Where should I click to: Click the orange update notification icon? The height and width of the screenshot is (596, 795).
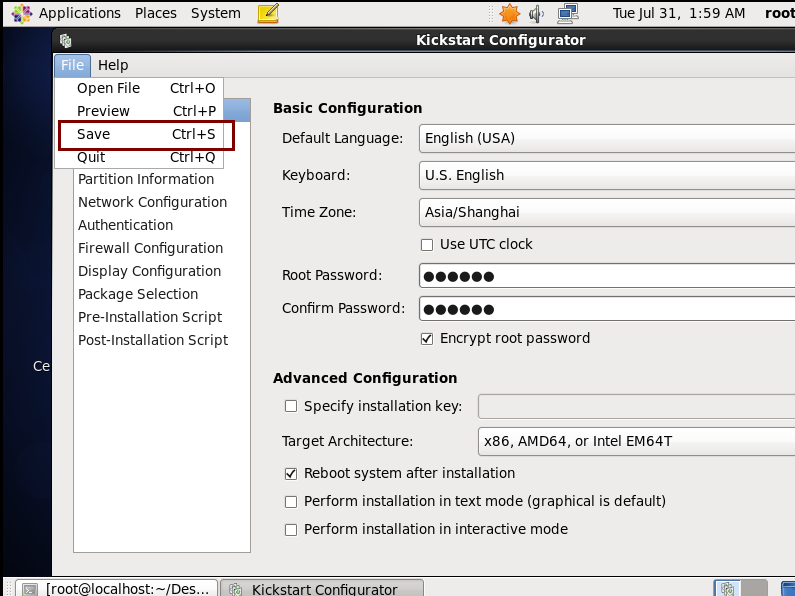click(x=510, y=13)
